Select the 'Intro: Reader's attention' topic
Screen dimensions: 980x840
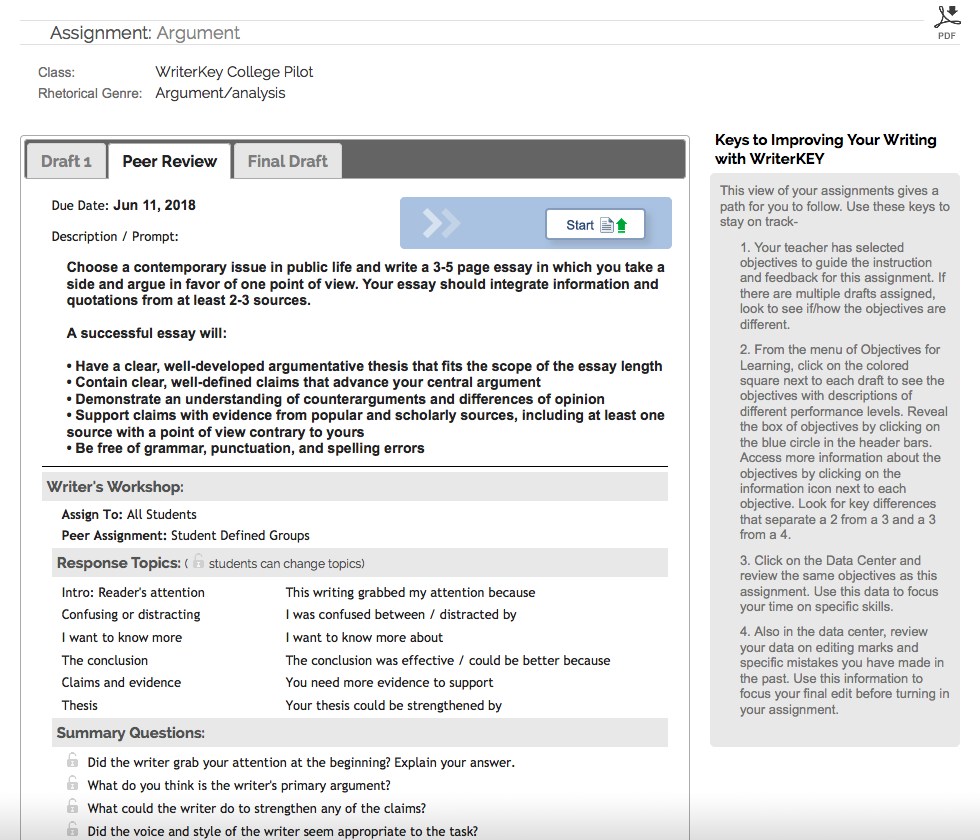pyautogui.click(x=133, y=592)
